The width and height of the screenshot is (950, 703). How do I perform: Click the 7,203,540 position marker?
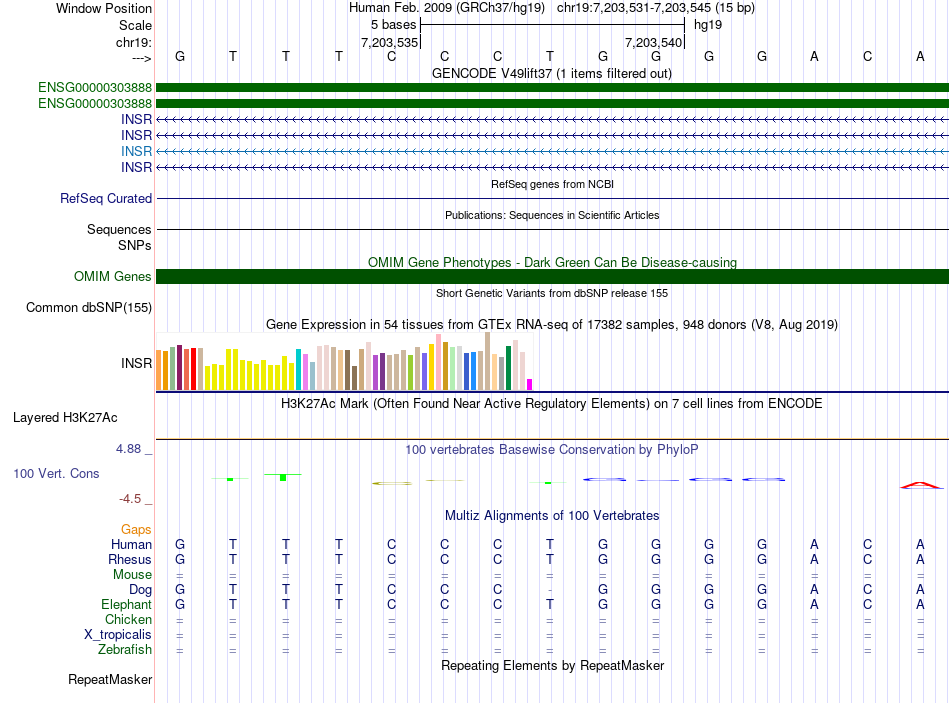(x=652, y=43)
